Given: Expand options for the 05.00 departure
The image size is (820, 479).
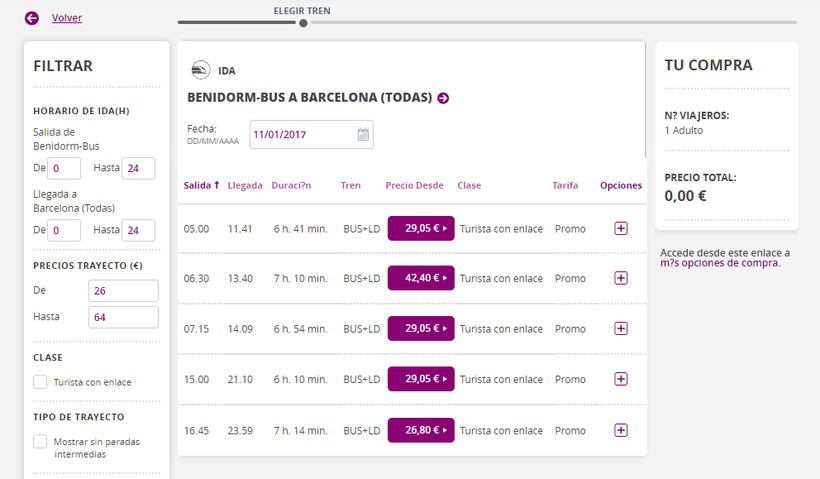Looking at the screenshot, I should coord(621,229).
